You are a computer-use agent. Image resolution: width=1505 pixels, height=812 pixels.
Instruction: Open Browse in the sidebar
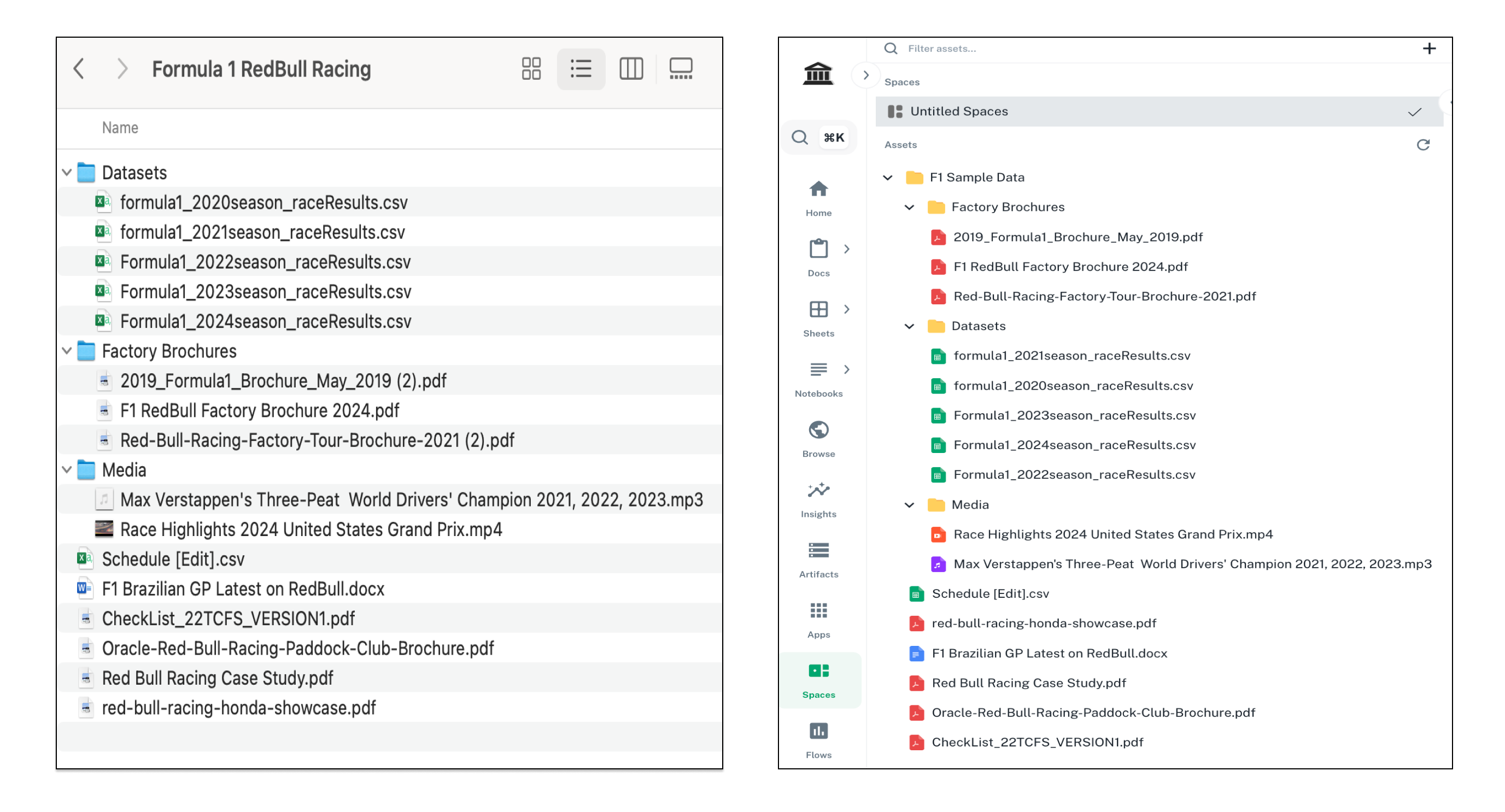(x=818, y=439)
